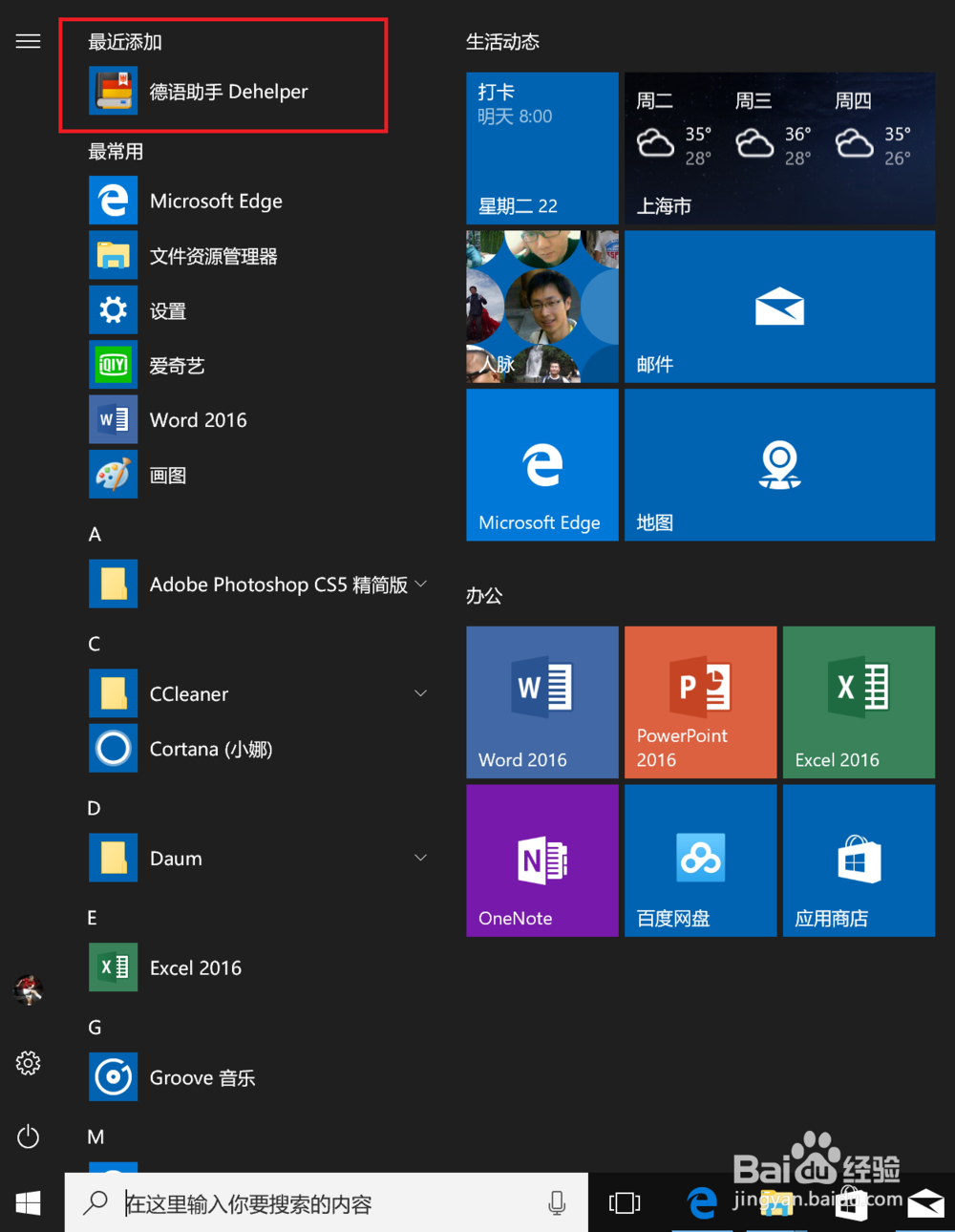Open the Word 2016 tile
This screenshot has height=1232, width=955.
click(x=542, y=702)
